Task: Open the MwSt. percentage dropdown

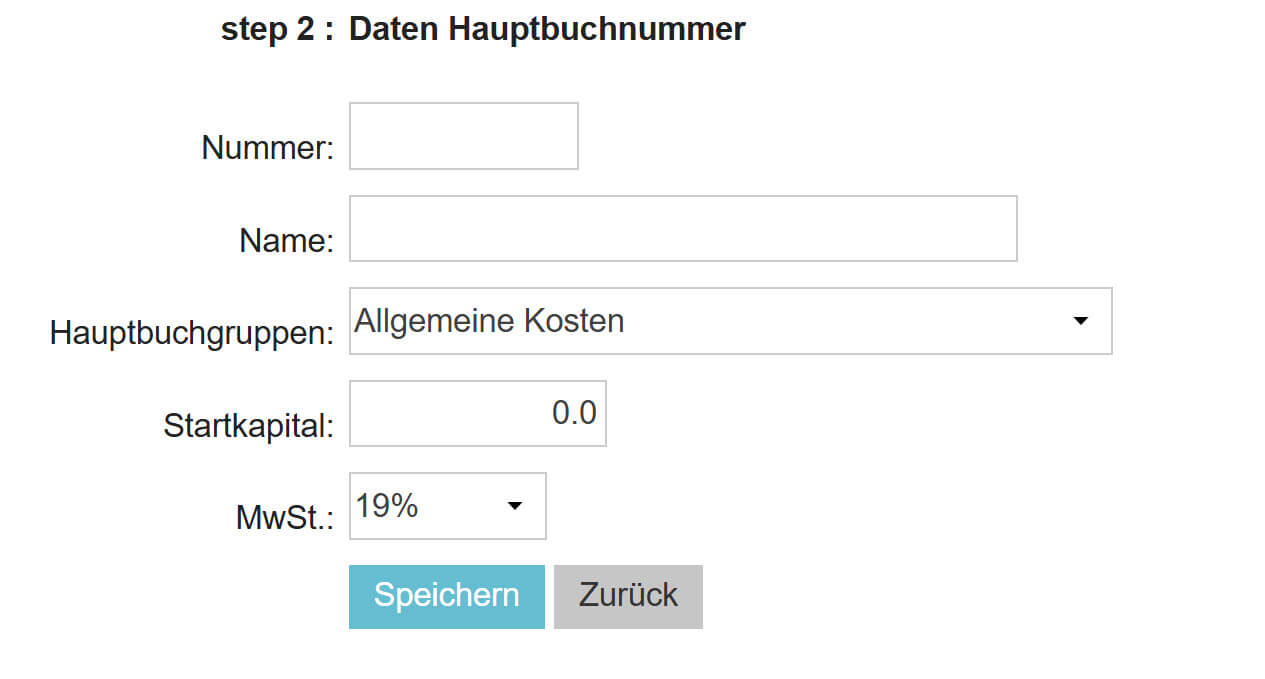Action: point(447,506)
